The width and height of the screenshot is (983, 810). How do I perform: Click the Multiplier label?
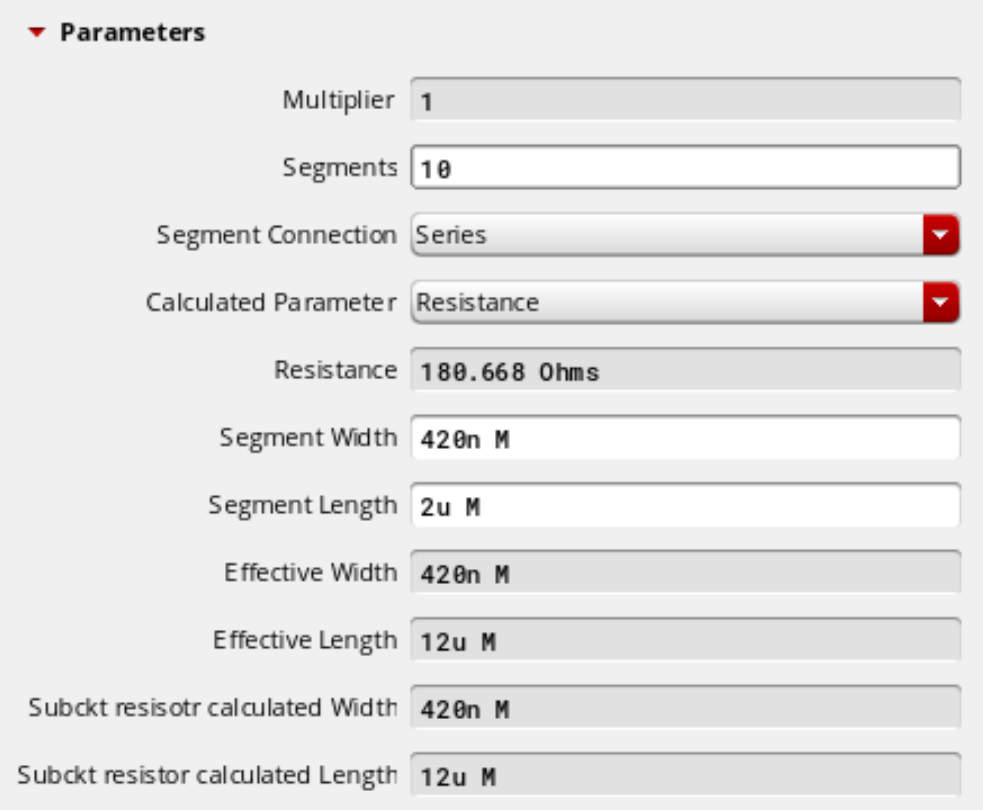click(339, 100)
